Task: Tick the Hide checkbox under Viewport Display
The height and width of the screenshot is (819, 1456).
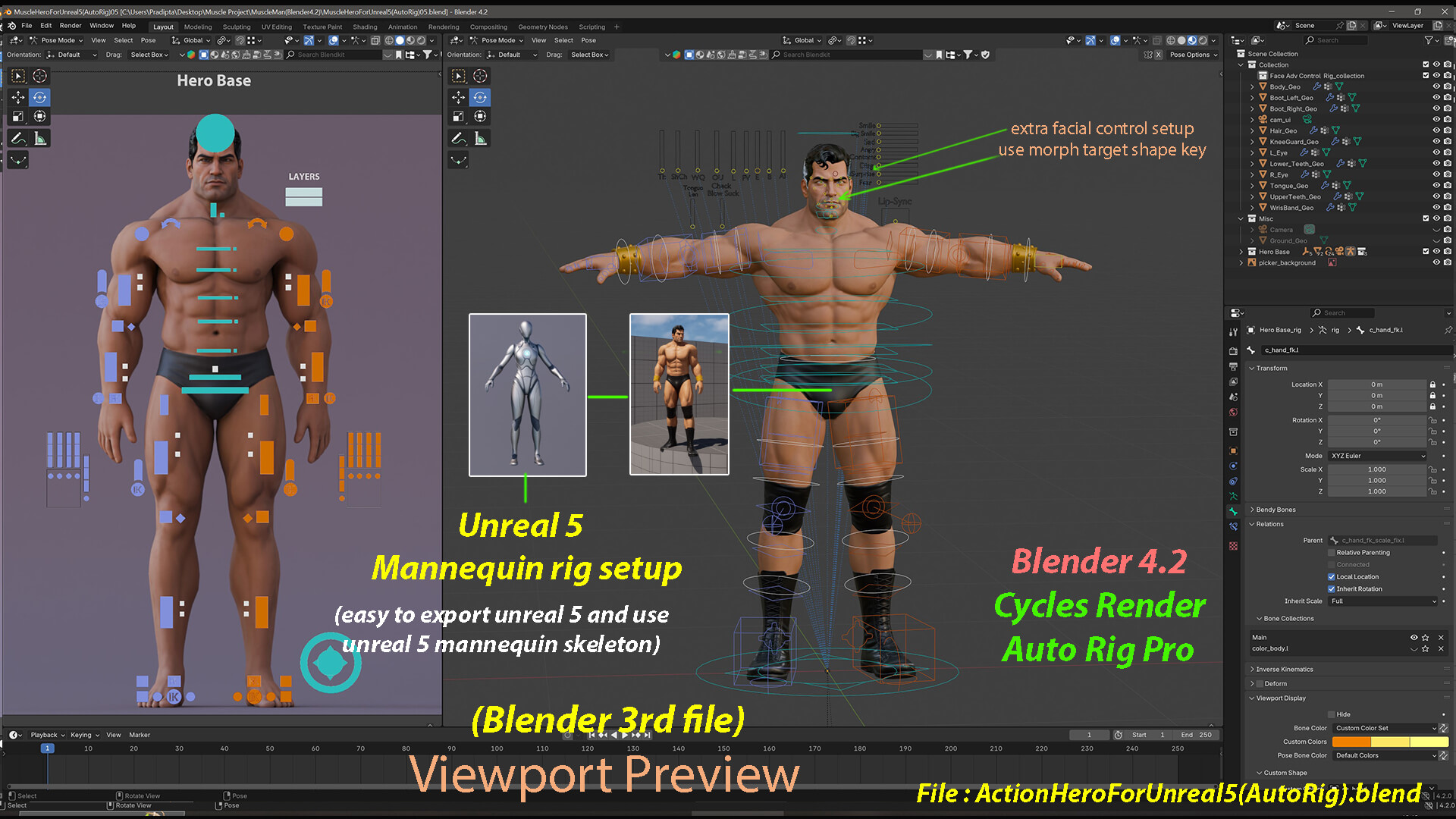Action: (x=1332, y=714)
